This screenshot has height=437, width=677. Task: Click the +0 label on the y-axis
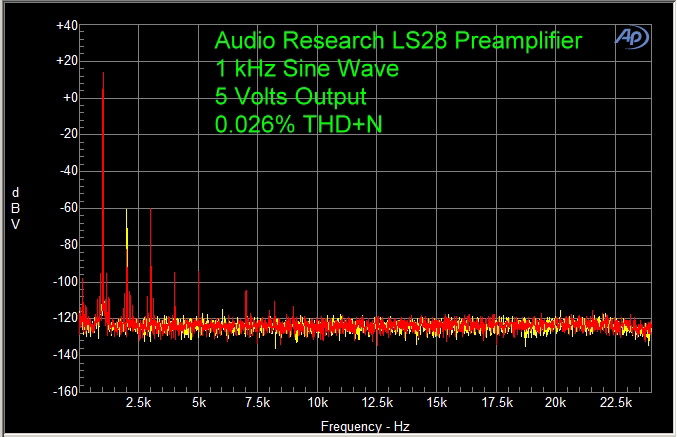[x=70, y=98]
